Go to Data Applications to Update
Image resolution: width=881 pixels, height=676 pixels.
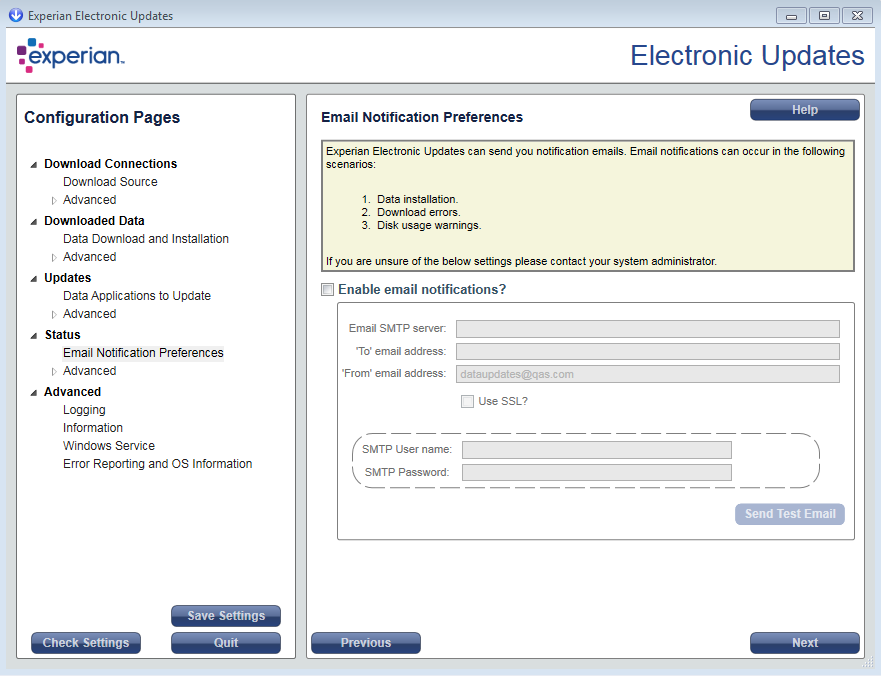click(137, 296)
